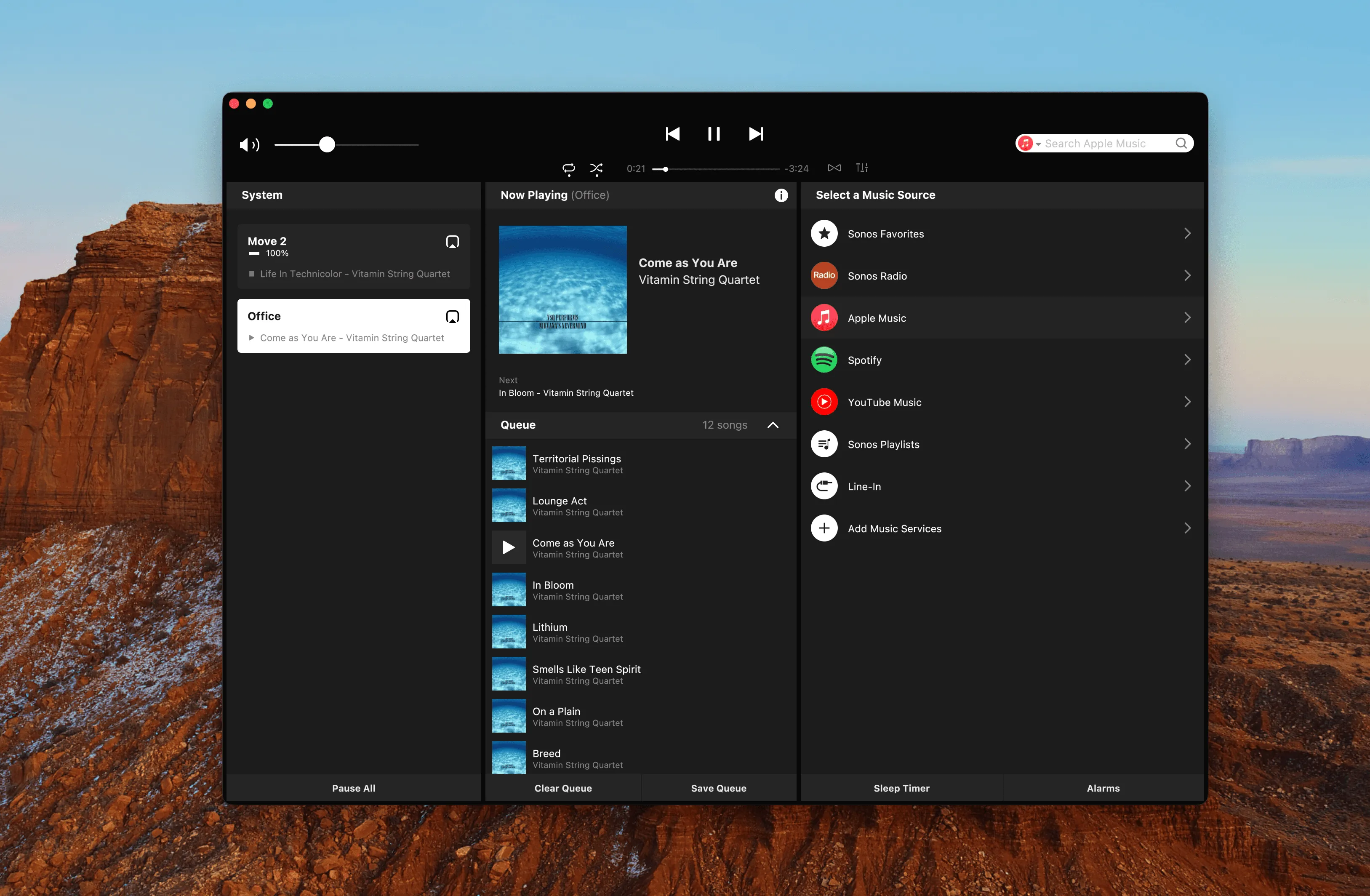Choose the Apple Music label
This screenshot has height=896, width=1370.
coord(877,318)
